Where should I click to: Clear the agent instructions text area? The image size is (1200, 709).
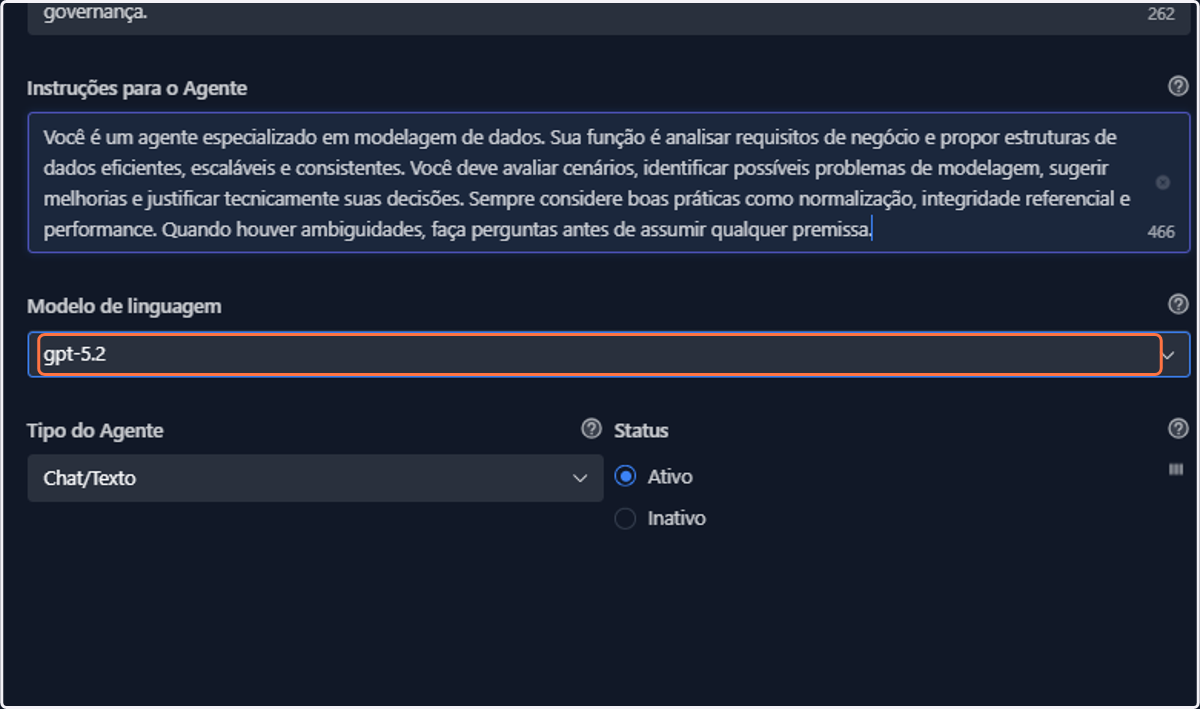coord(1162,183)
